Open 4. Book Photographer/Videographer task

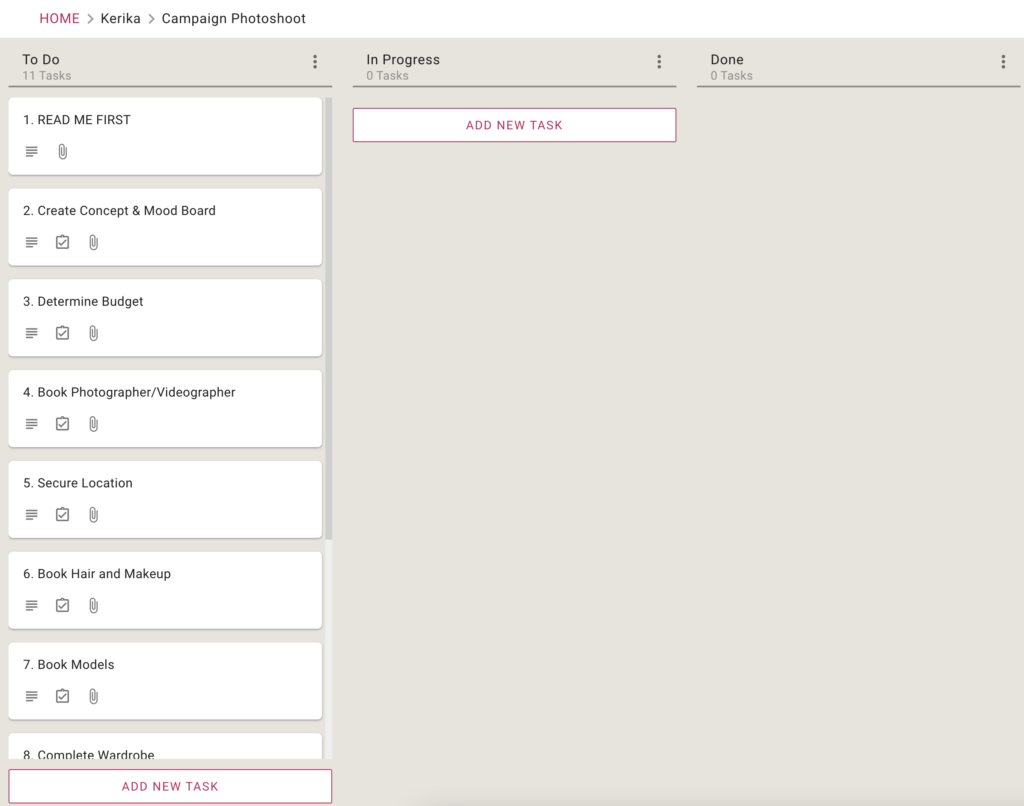click(x=165, y=408)
